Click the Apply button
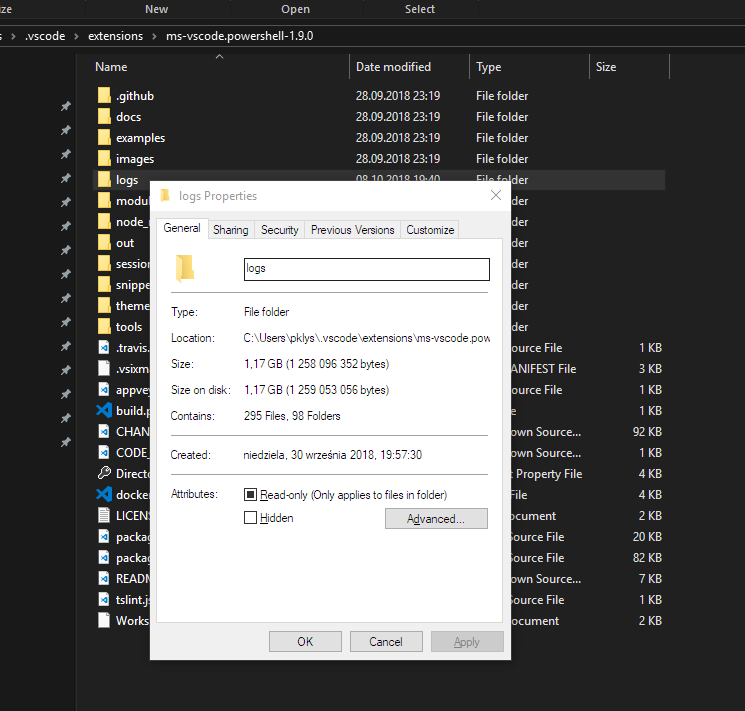This screenshot has width=745, height=711. tap(467, 642)
